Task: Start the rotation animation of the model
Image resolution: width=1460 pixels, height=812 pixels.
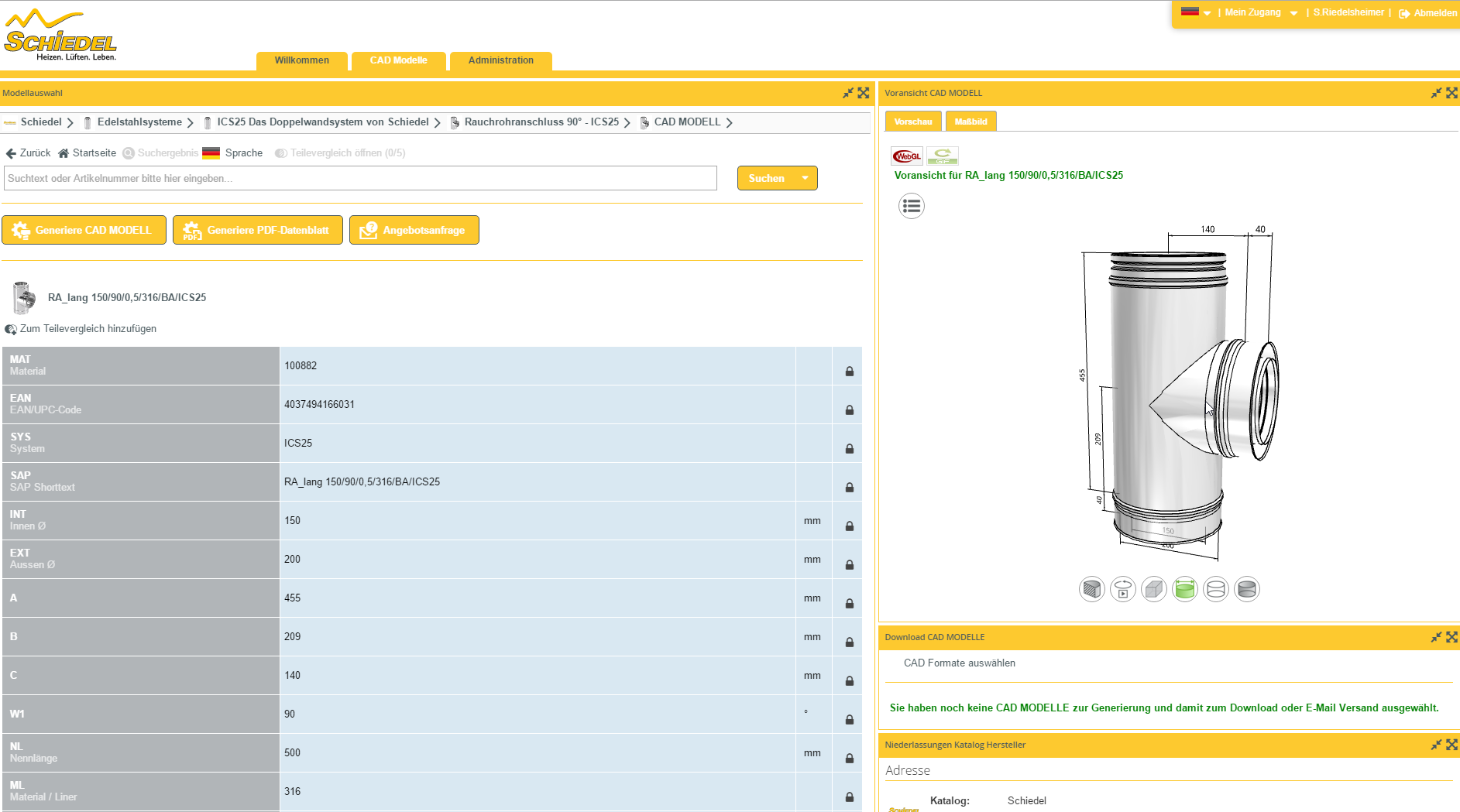Action: click(1122, 589)
